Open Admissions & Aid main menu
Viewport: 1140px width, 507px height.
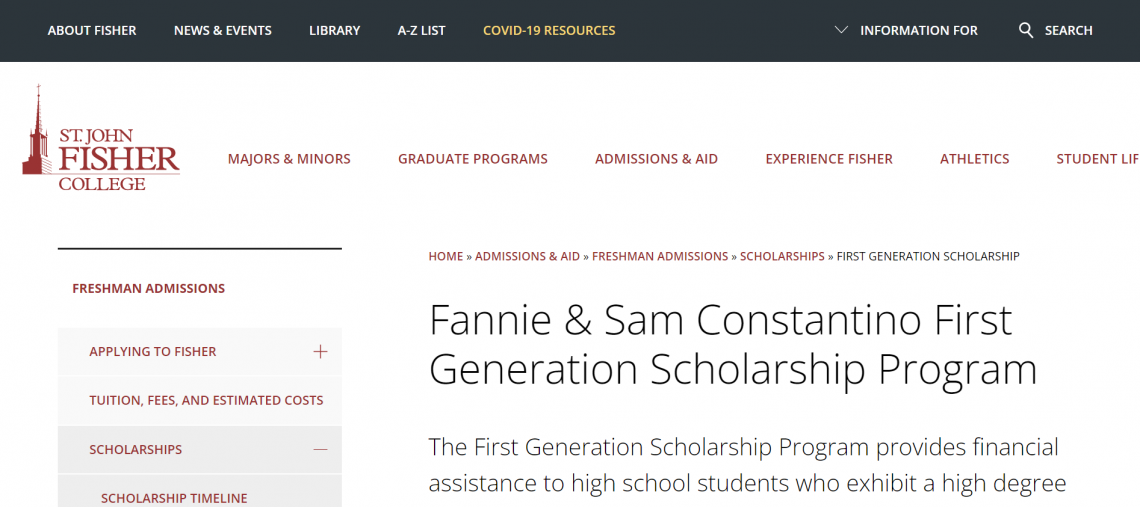[656, 159]
